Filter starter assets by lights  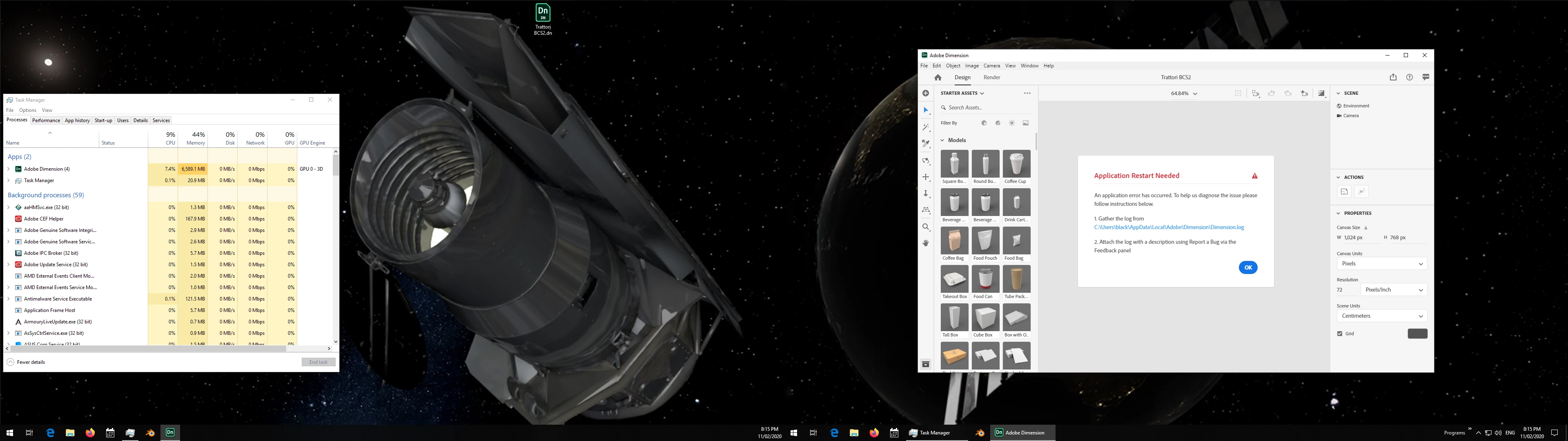pos(1012,123)
